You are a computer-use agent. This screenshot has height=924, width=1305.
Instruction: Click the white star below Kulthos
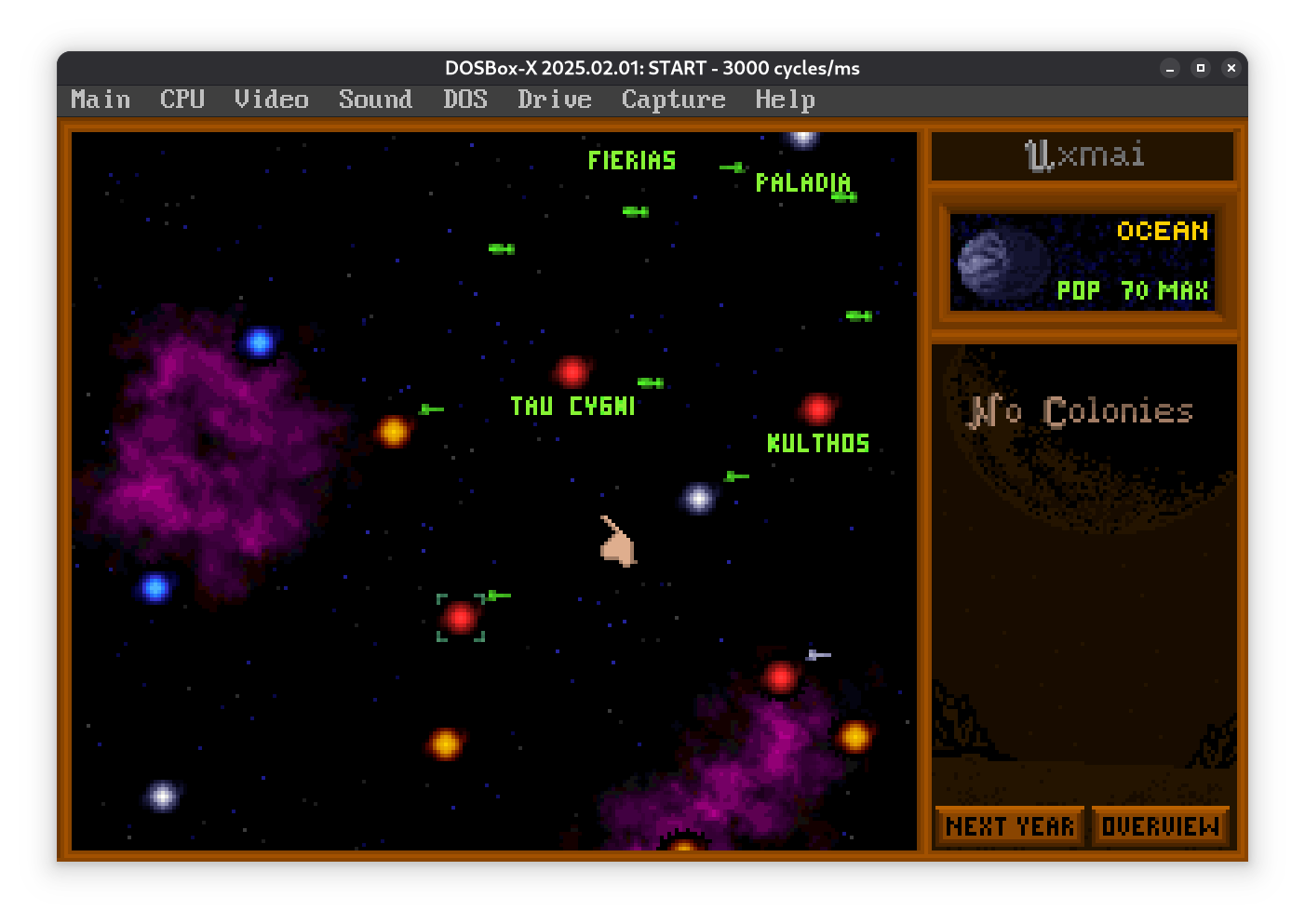[698, 499]
